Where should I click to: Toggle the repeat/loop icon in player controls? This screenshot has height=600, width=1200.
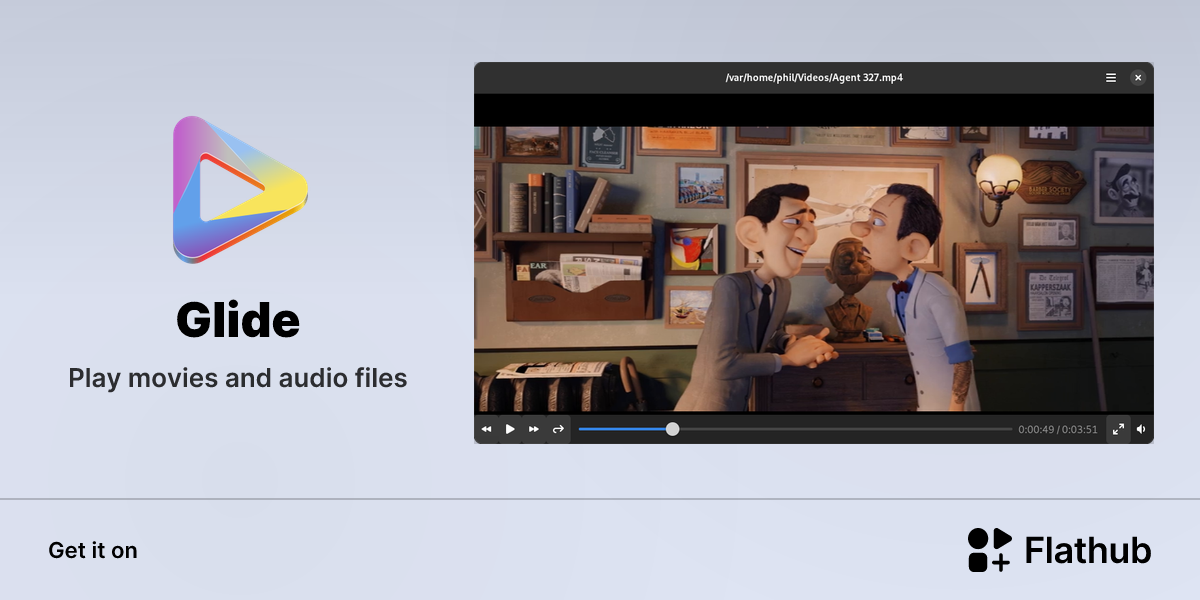point(558,429)
